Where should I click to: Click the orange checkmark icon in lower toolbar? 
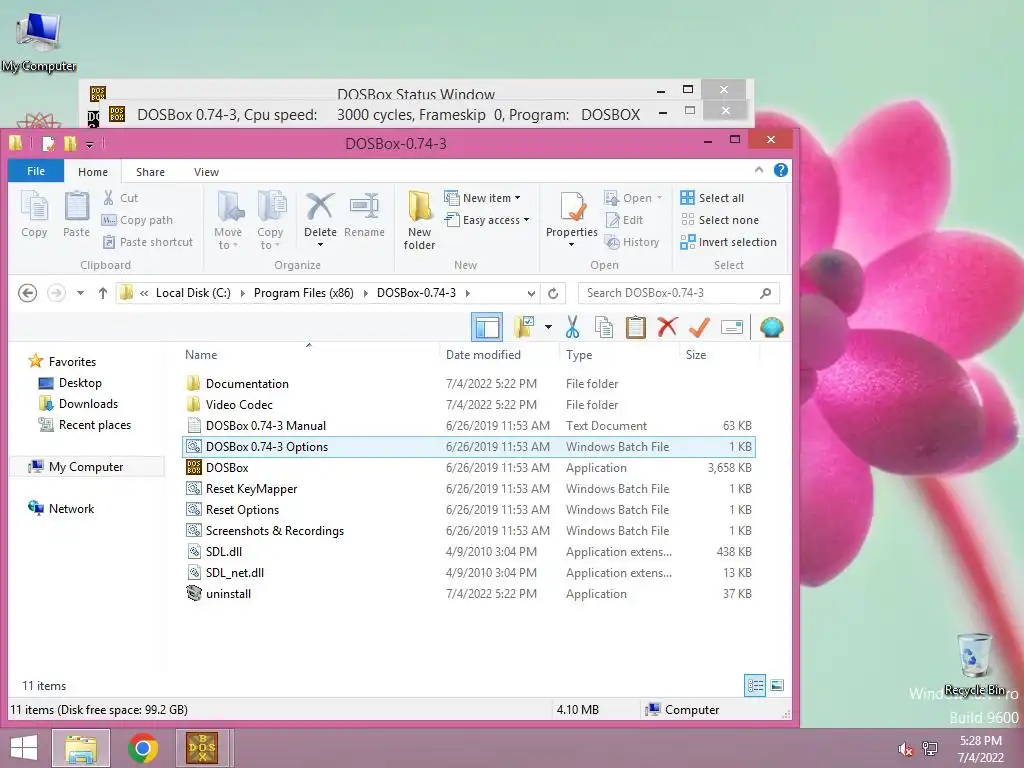pos(699,327)
